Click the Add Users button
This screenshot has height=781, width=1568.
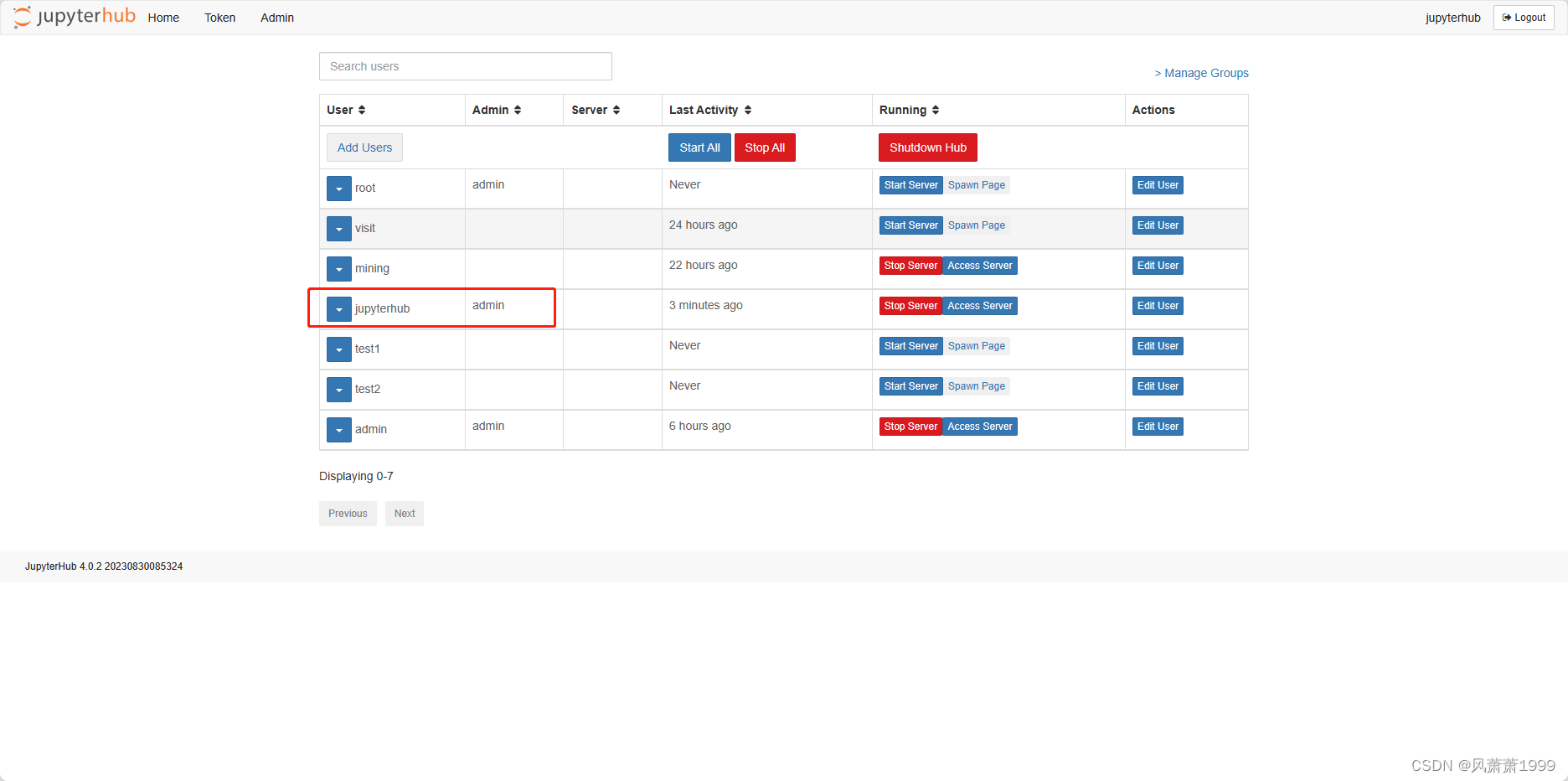coord(364,147)
